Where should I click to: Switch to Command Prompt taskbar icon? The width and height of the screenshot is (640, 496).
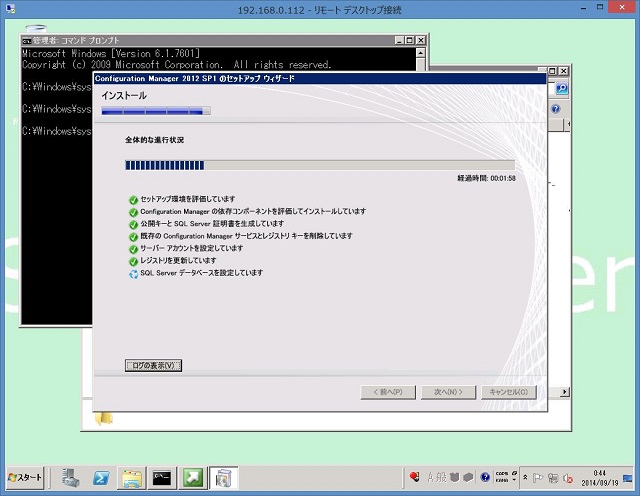(162, 478)
